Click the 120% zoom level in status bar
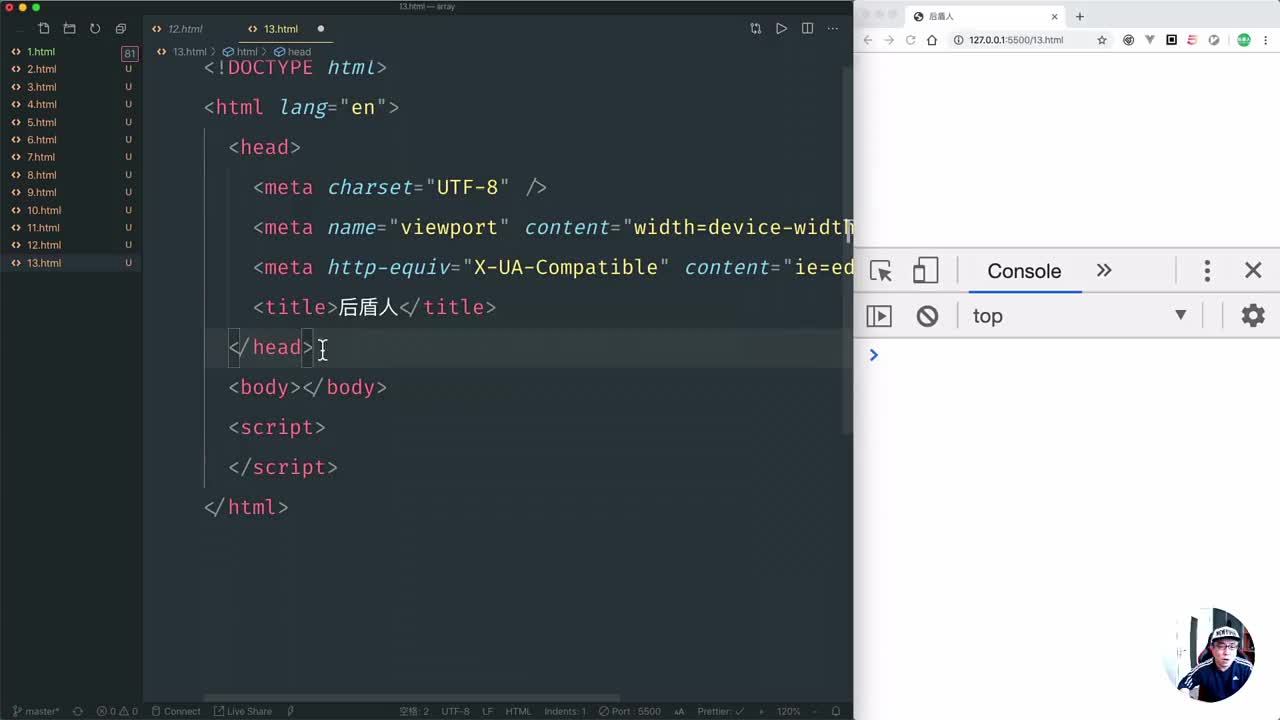Screen dimensions: 1280x720 pyautogui.click(x=788, y=711)
